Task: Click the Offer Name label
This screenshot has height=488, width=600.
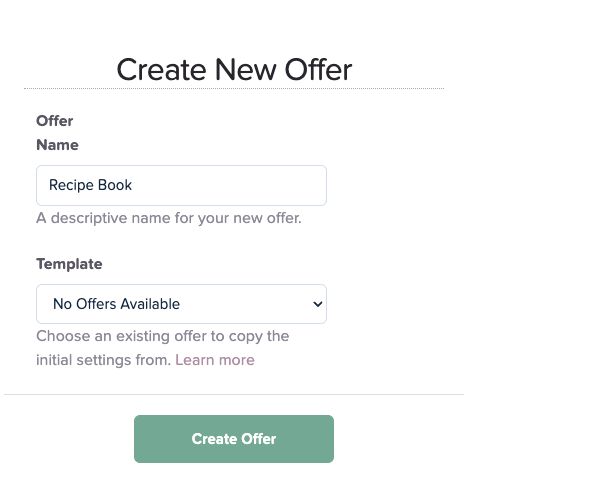Action: (x=57, y=133)
